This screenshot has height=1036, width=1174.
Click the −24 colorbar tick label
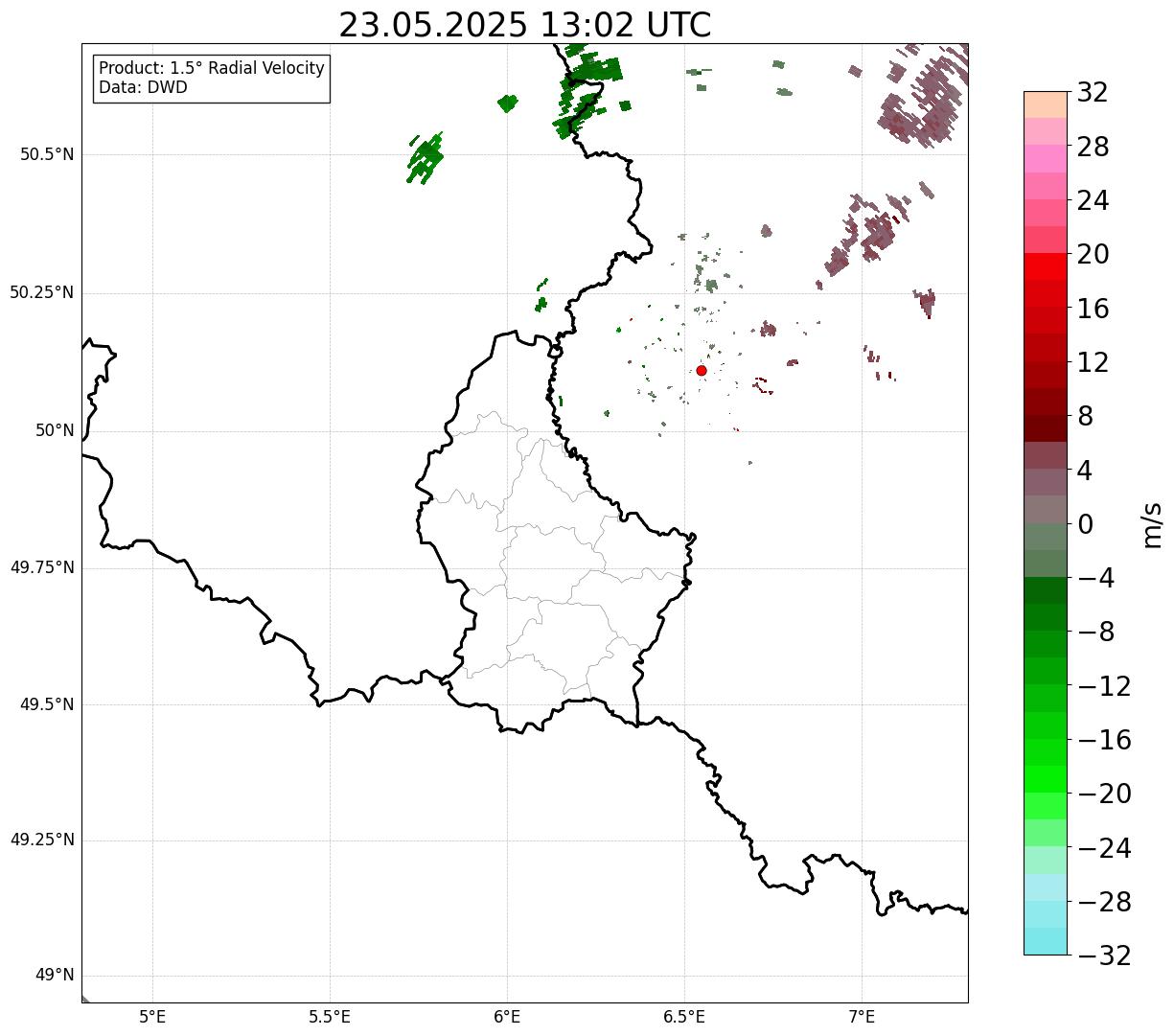point(1104,848)
